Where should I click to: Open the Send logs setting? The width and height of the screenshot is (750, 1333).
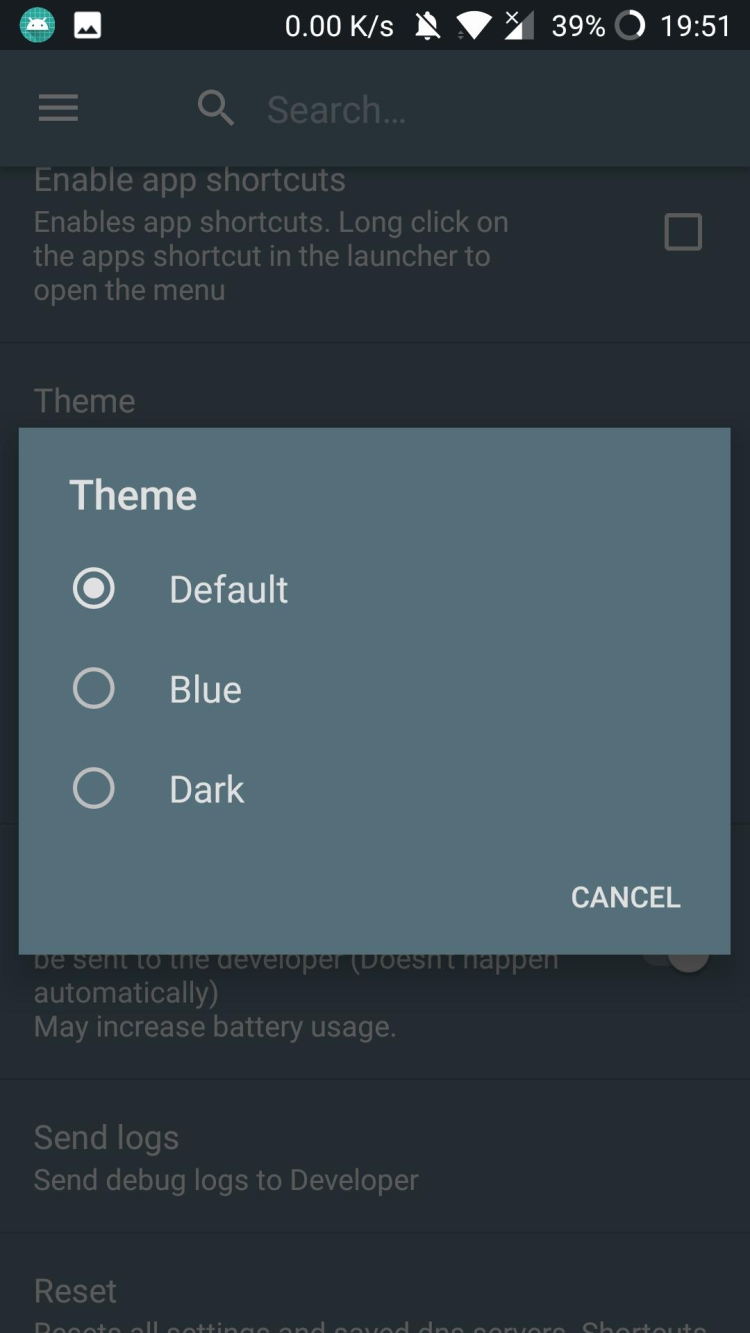point(226,1158)
